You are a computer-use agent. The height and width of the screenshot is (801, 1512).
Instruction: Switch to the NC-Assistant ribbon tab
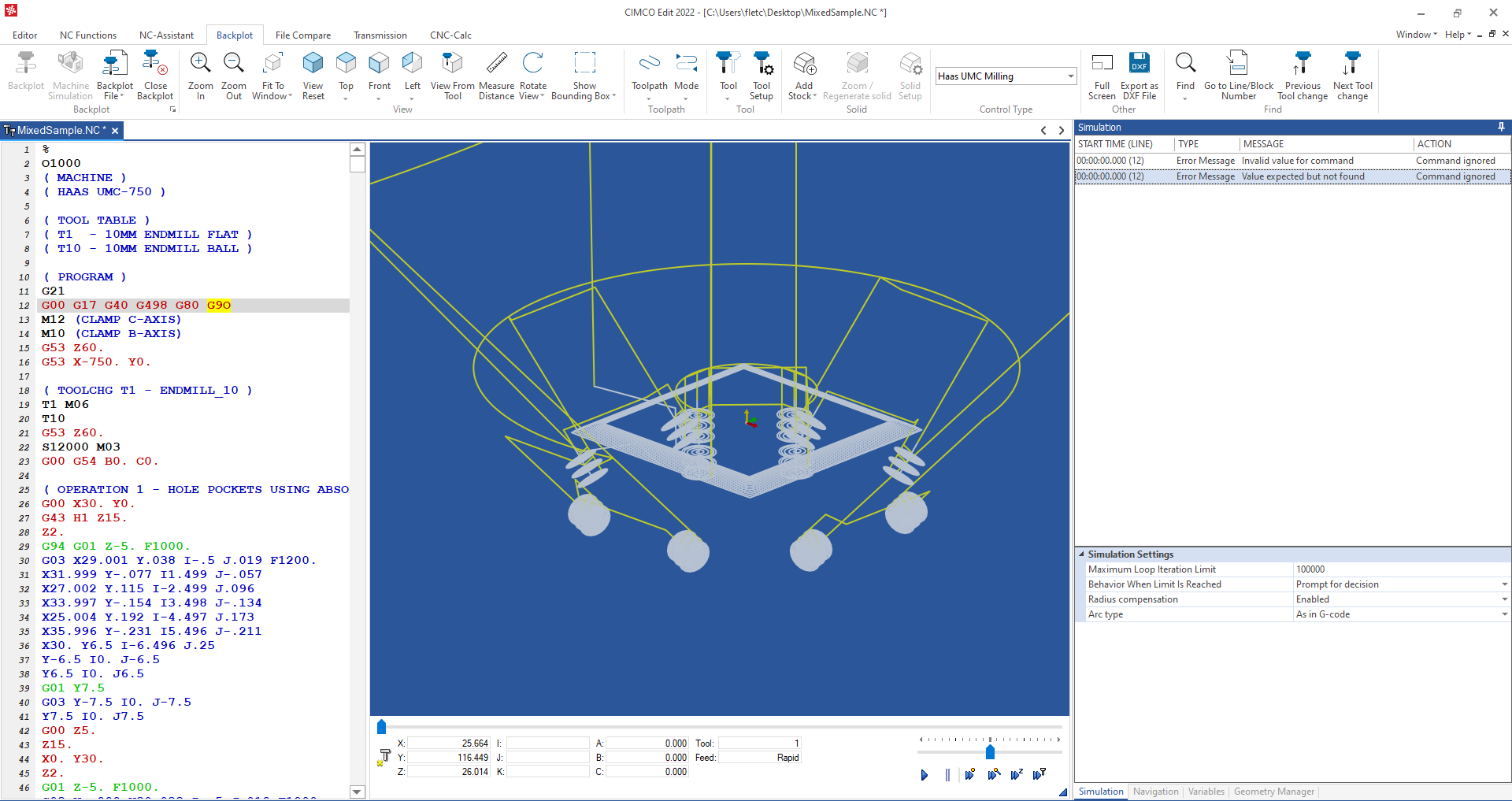point(166,35)
